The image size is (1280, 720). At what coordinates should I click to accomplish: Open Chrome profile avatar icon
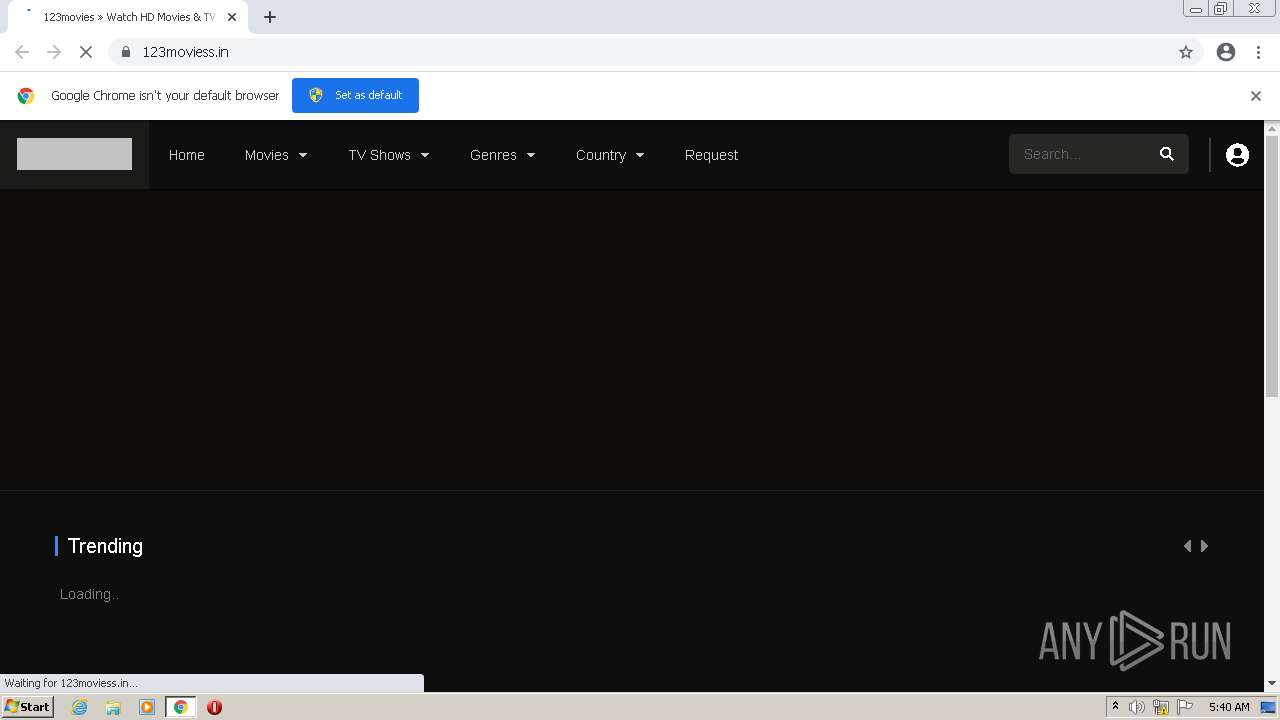(x=1226, y=52)
